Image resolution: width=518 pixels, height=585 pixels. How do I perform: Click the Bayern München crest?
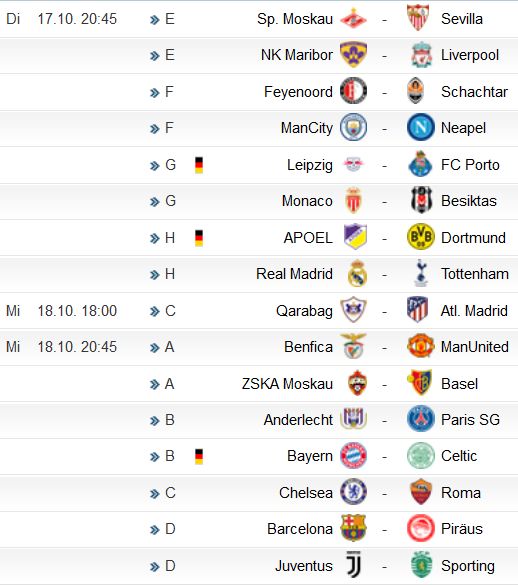pyautogui.click(x=353, y=456)
